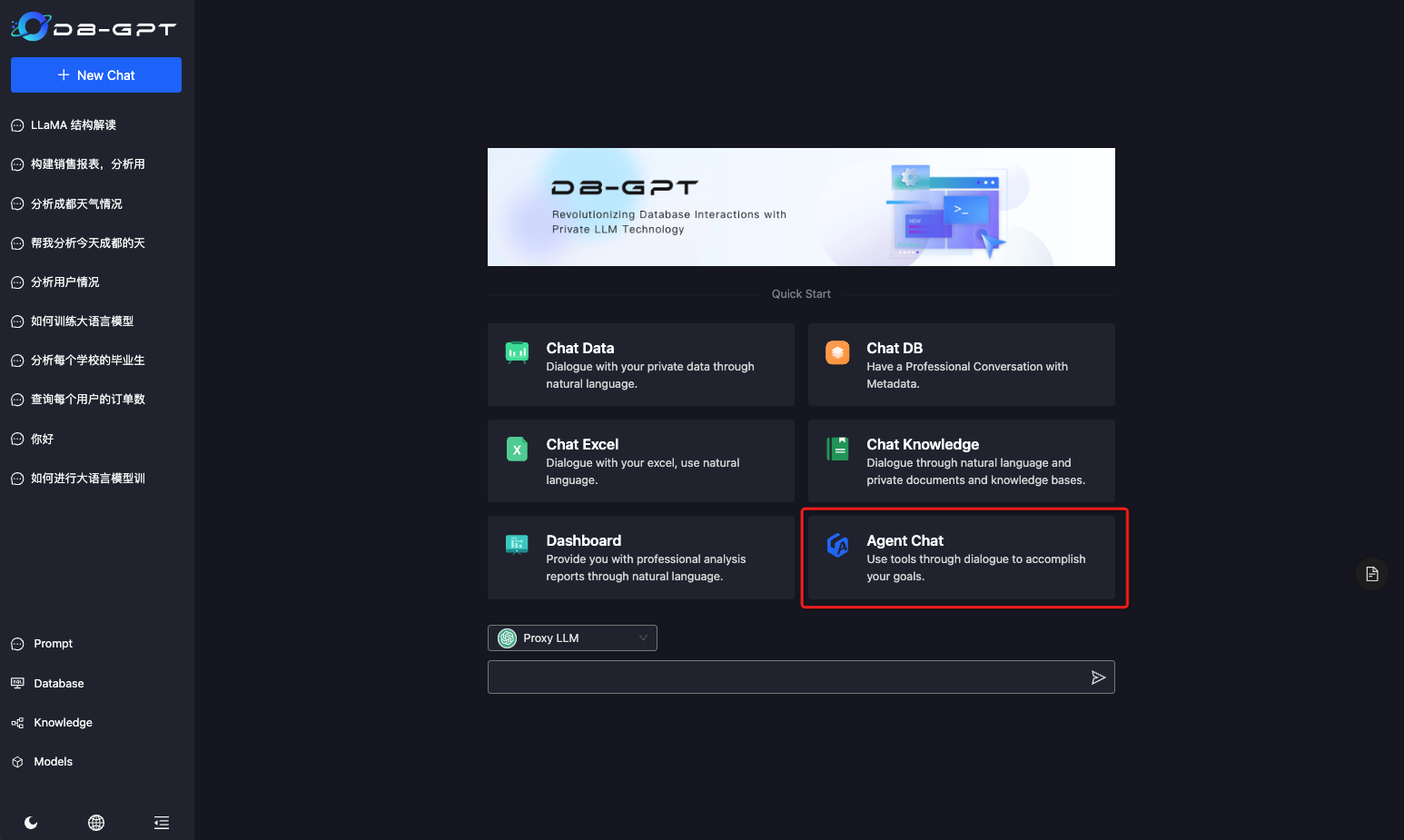Open the Proxy LLM model dropdown
This screenshot has height=840, width=1404.
572,638
